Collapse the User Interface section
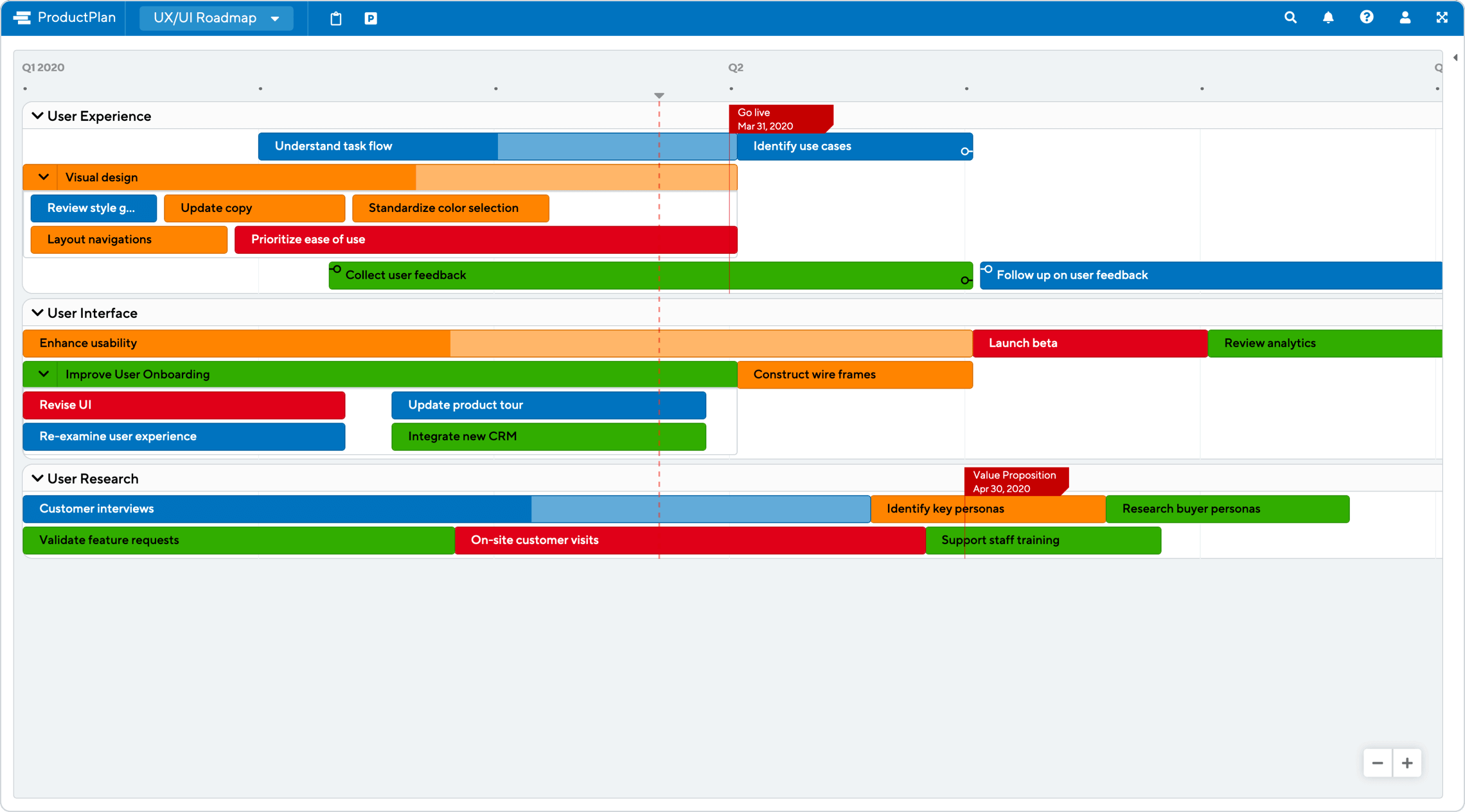1465x812 pixels. pos(37,313)
